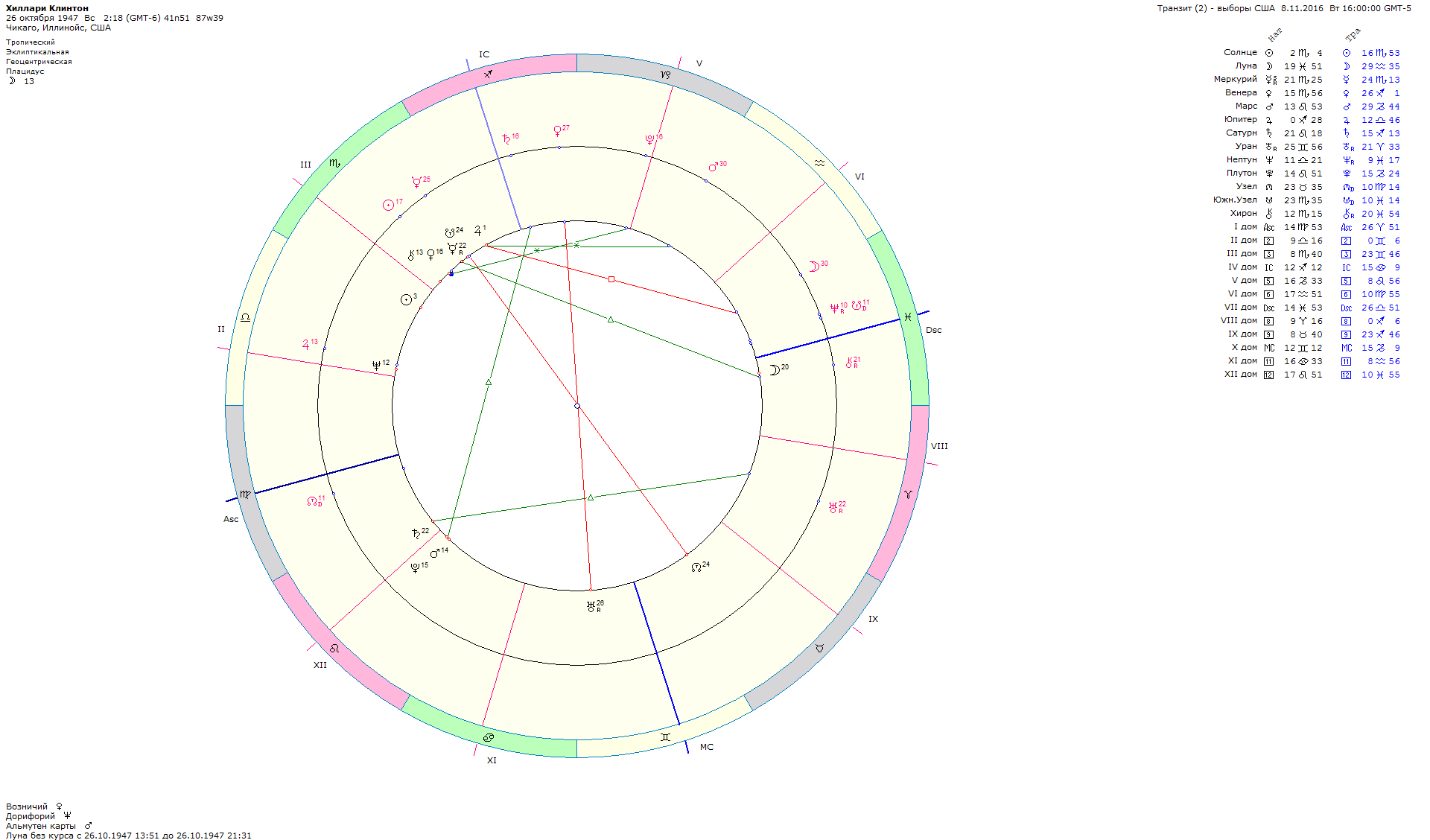Click natal Jupiter symbol at 1 degree
The image size is (1430, 840).
478,231
